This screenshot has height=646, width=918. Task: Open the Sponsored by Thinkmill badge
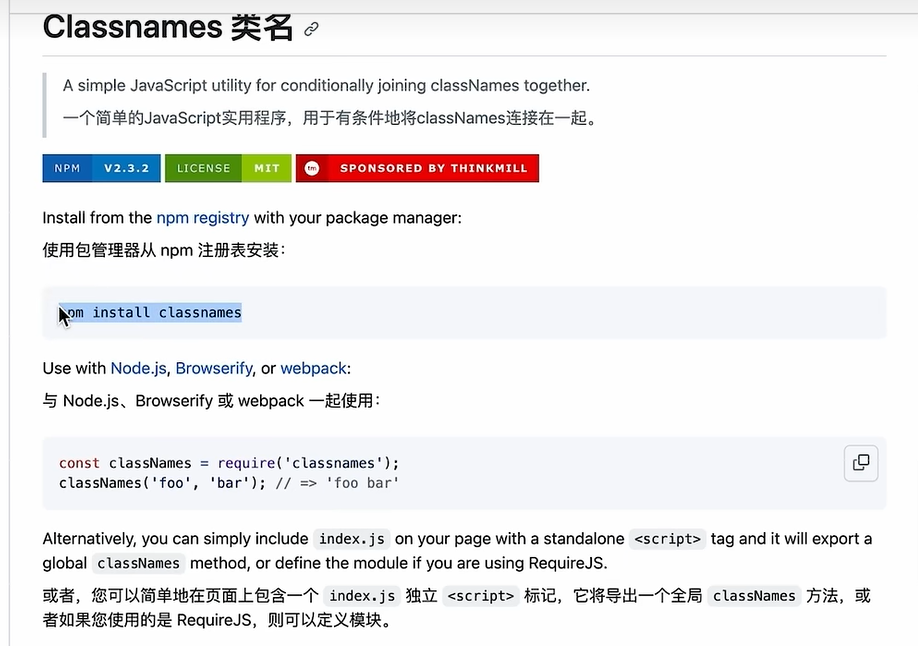417,168
